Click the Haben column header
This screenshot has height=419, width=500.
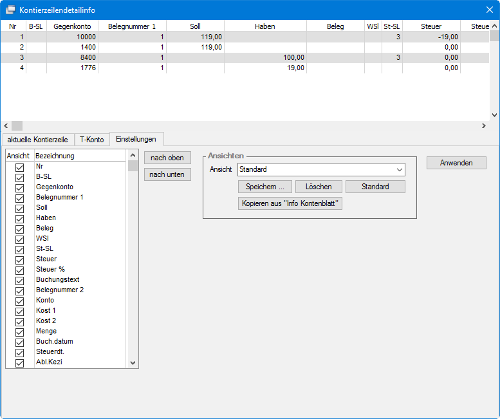pos(265,26)
